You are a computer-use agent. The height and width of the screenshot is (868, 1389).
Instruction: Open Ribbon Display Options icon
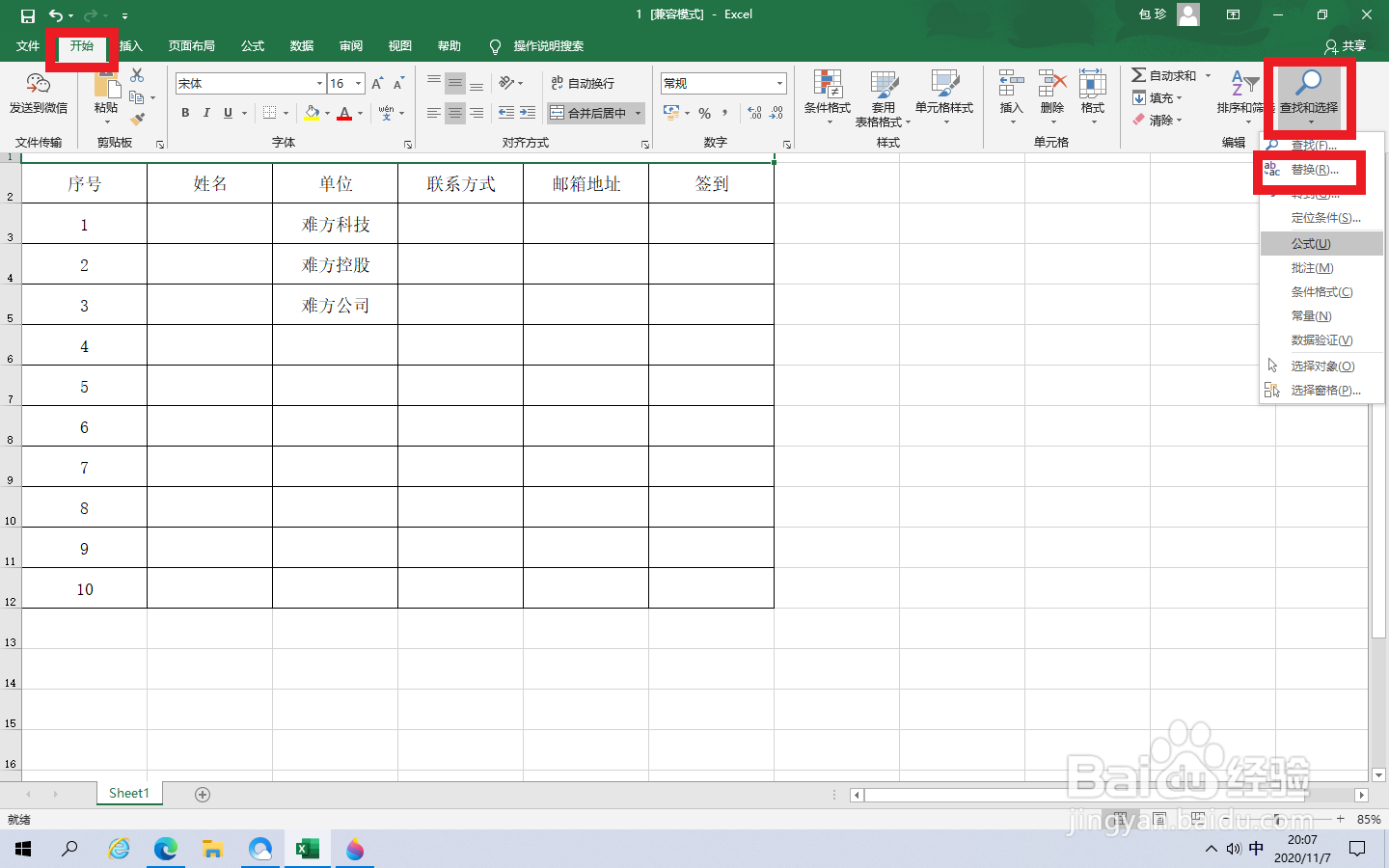(1233, 14)
